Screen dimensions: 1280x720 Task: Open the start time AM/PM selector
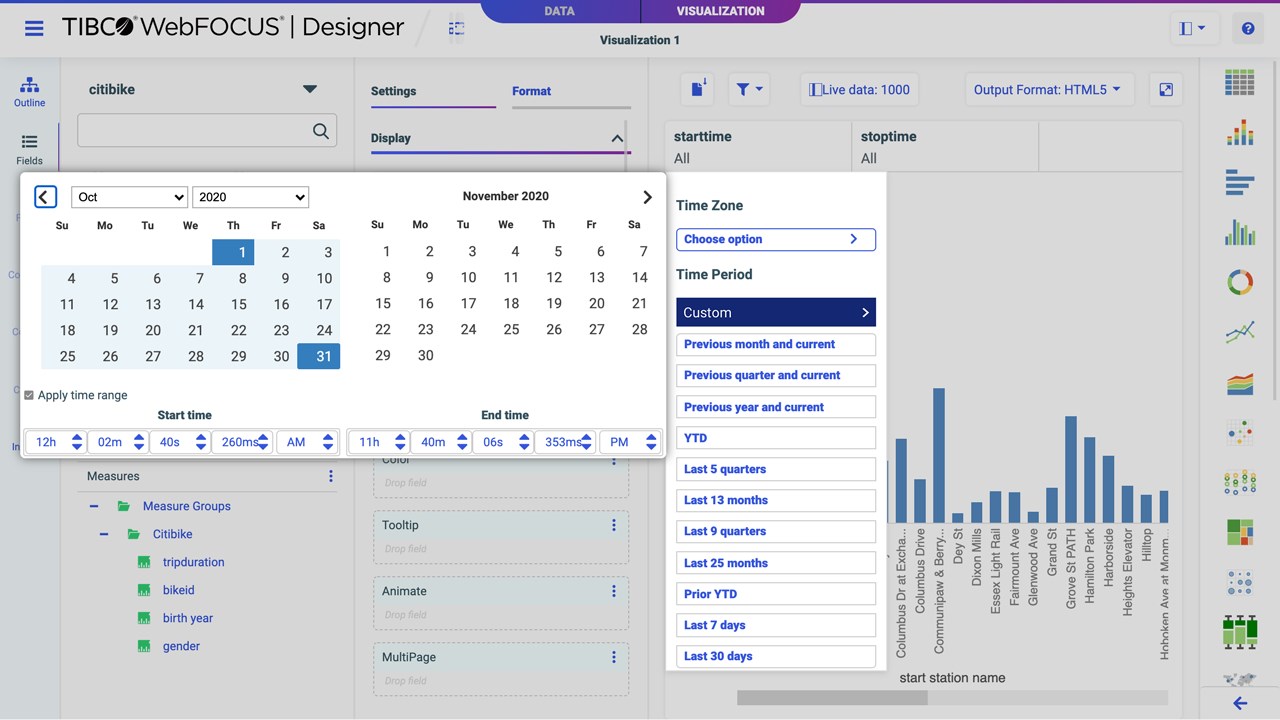tap(307, 442)
